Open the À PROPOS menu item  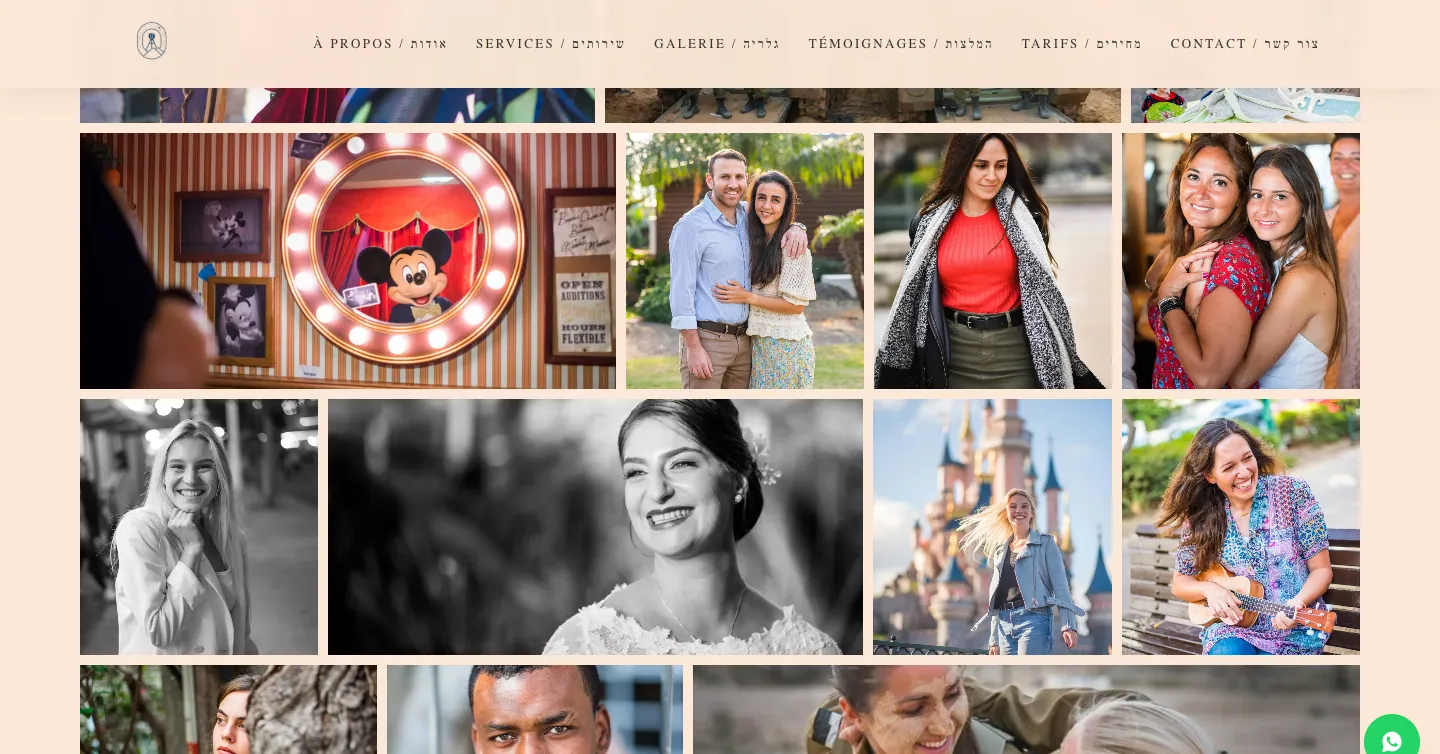pyautogui.click(x=380, y=44)
